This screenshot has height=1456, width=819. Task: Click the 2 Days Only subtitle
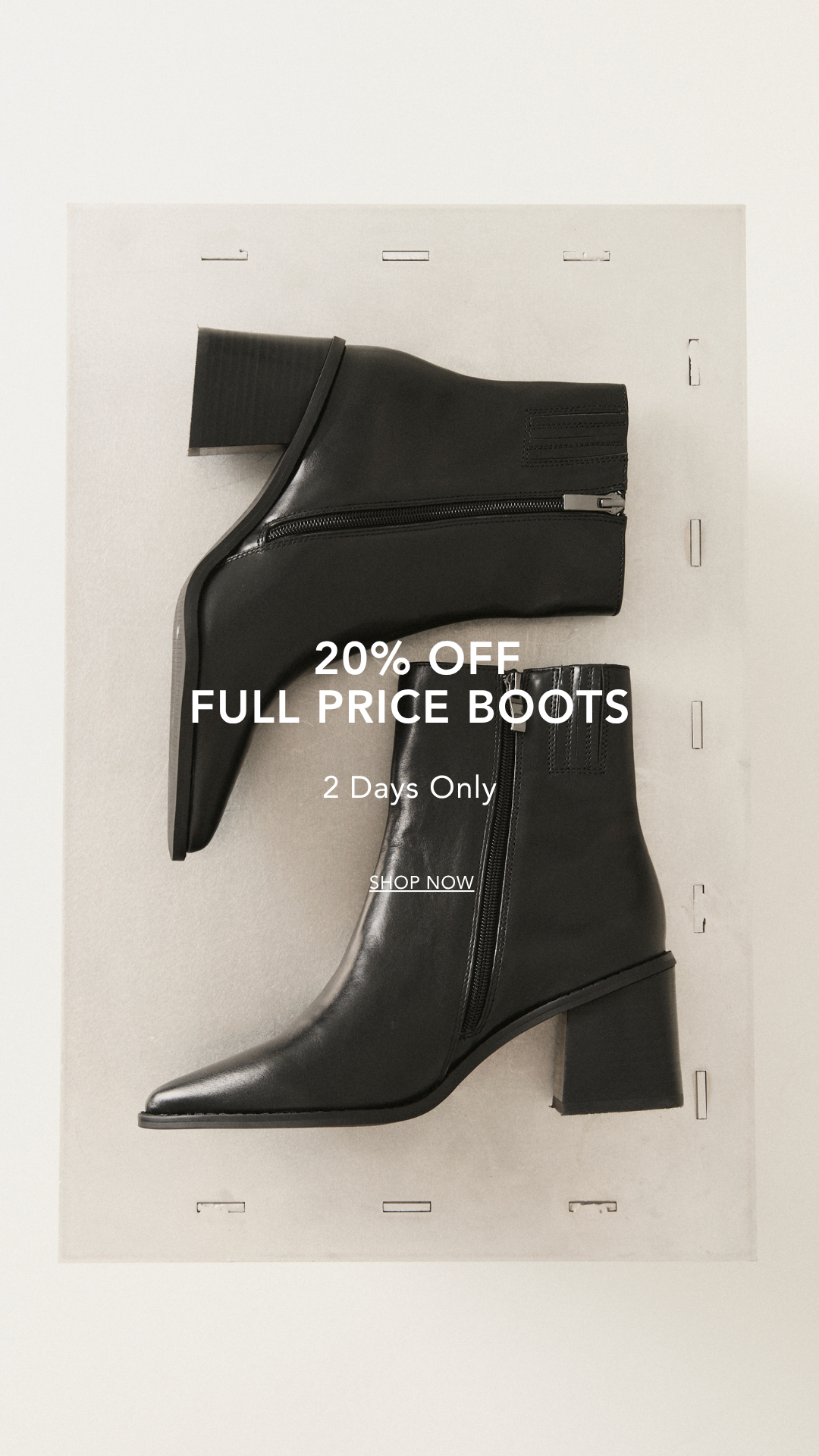coord(409,789)
